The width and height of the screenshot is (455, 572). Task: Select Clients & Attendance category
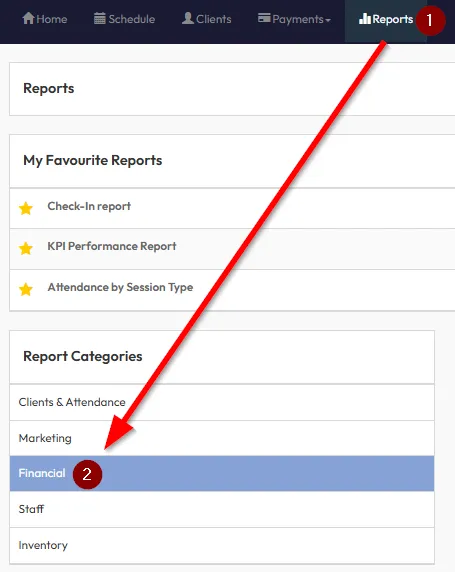point(222,402)
